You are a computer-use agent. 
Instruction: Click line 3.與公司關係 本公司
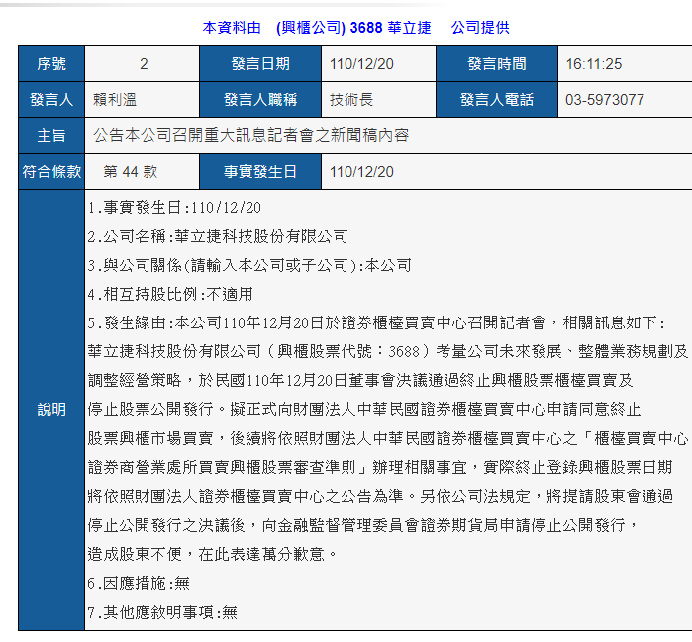249,265
